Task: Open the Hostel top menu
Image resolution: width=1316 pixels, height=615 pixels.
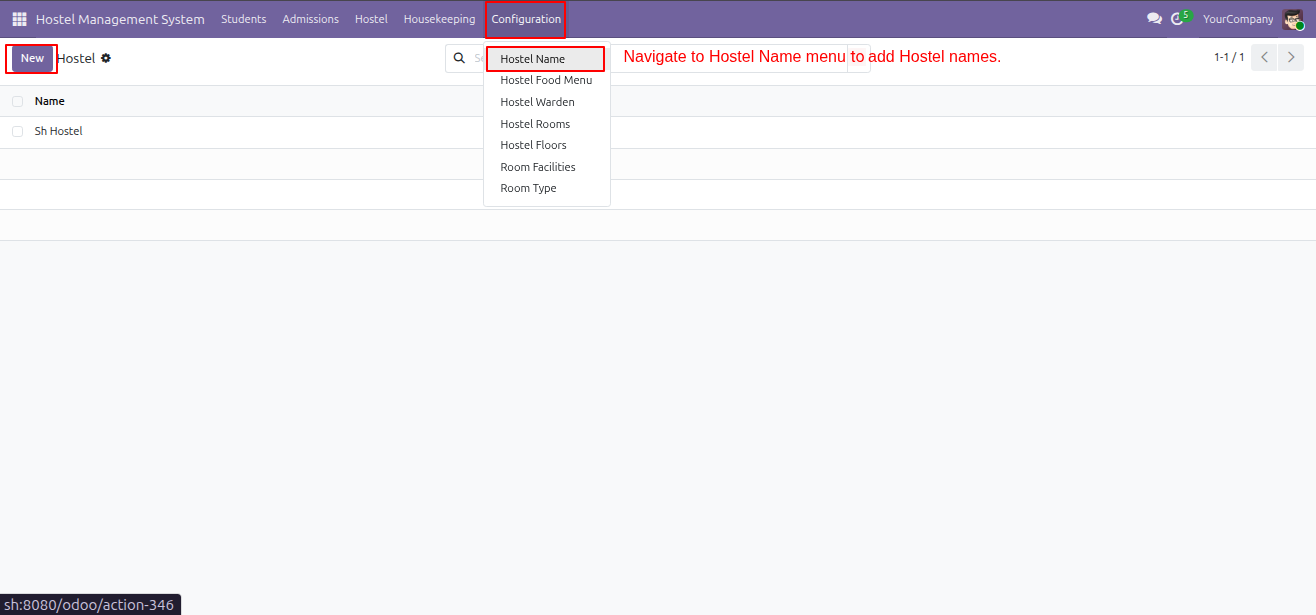Action: [x=371, y=19]
